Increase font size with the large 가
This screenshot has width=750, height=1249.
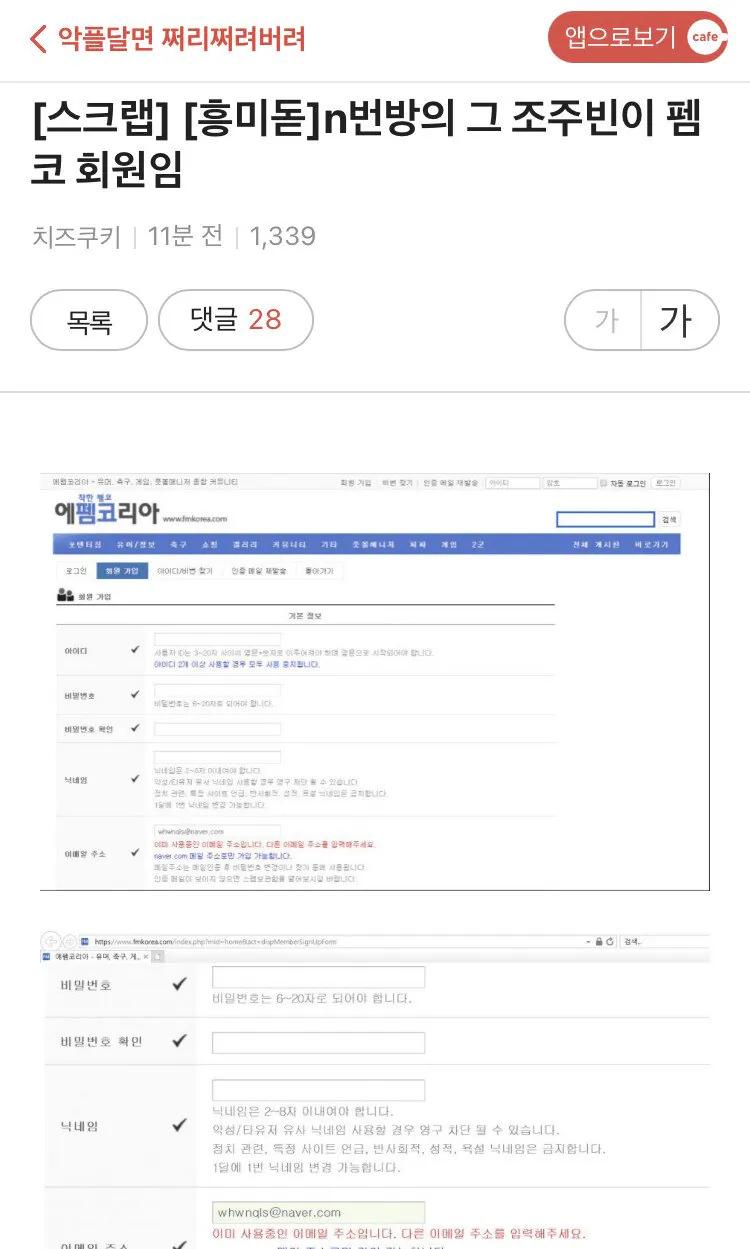point(678,320)
